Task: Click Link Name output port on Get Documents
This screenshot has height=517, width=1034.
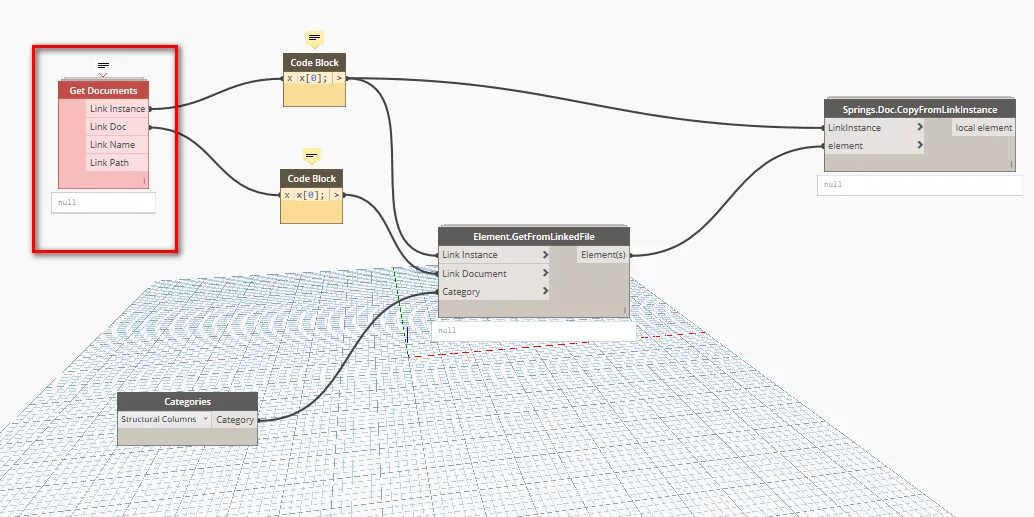Action: tap(117, 144)
